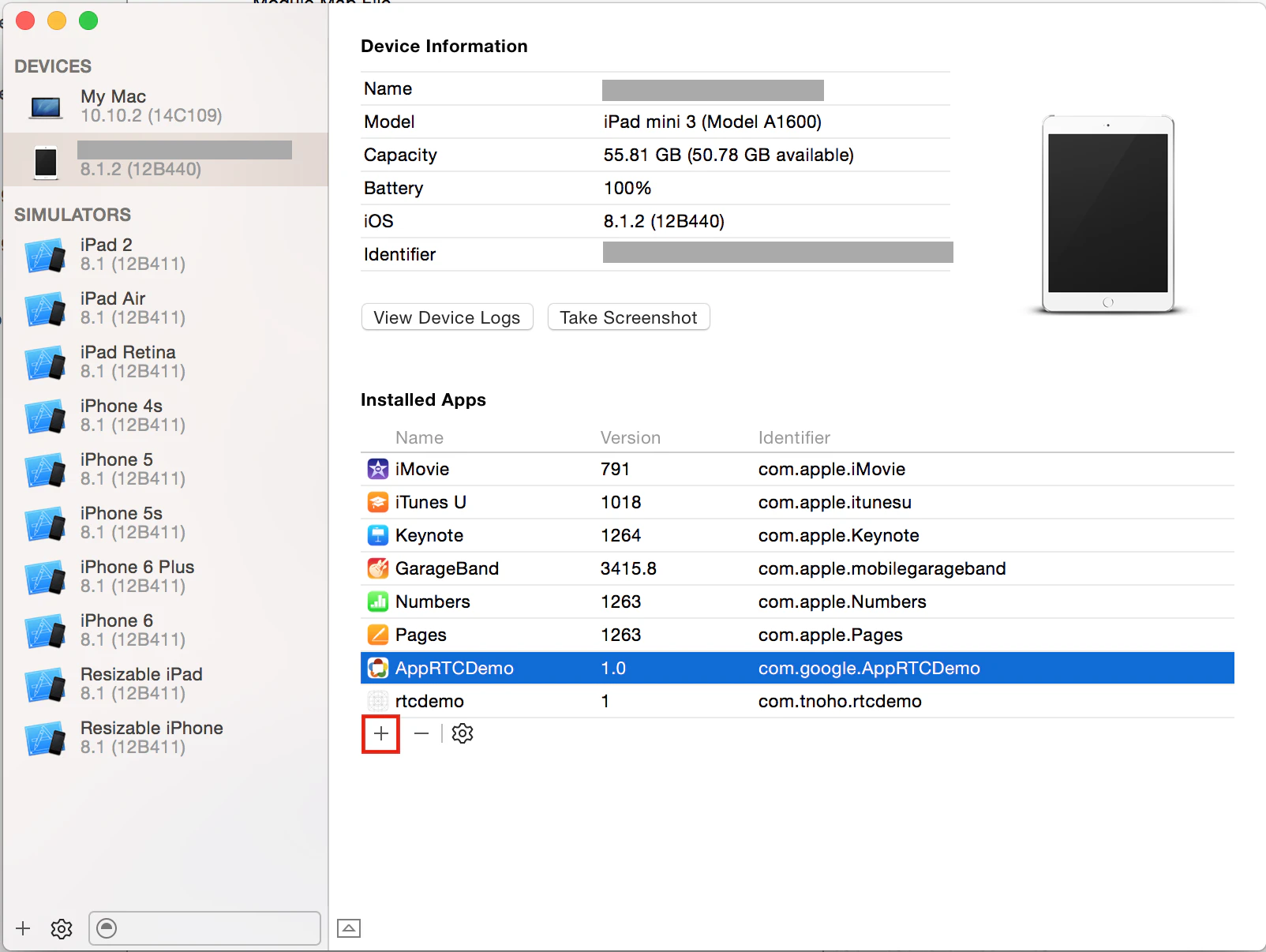Open View Device Logs
This screenshot has width=1266, height=952.
pos(448,317)
